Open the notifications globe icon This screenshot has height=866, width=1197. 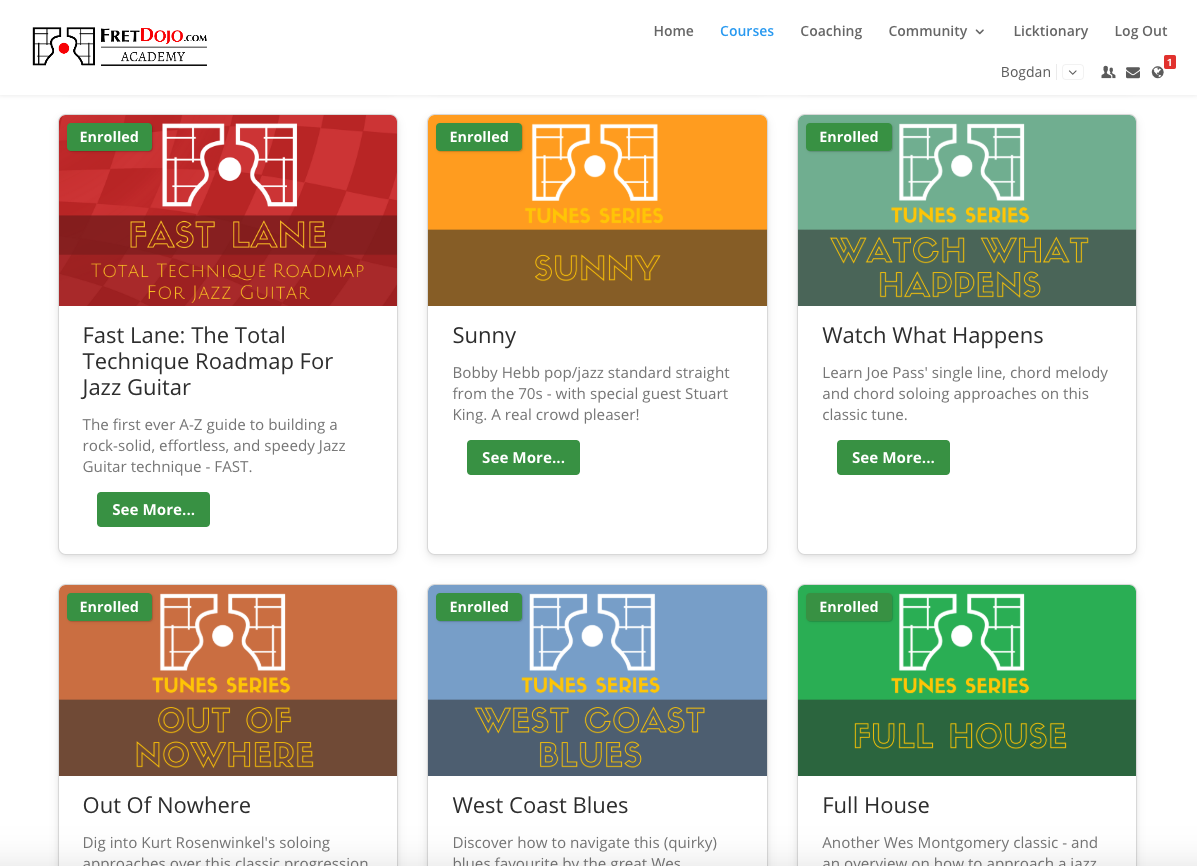coord(1158,73)
